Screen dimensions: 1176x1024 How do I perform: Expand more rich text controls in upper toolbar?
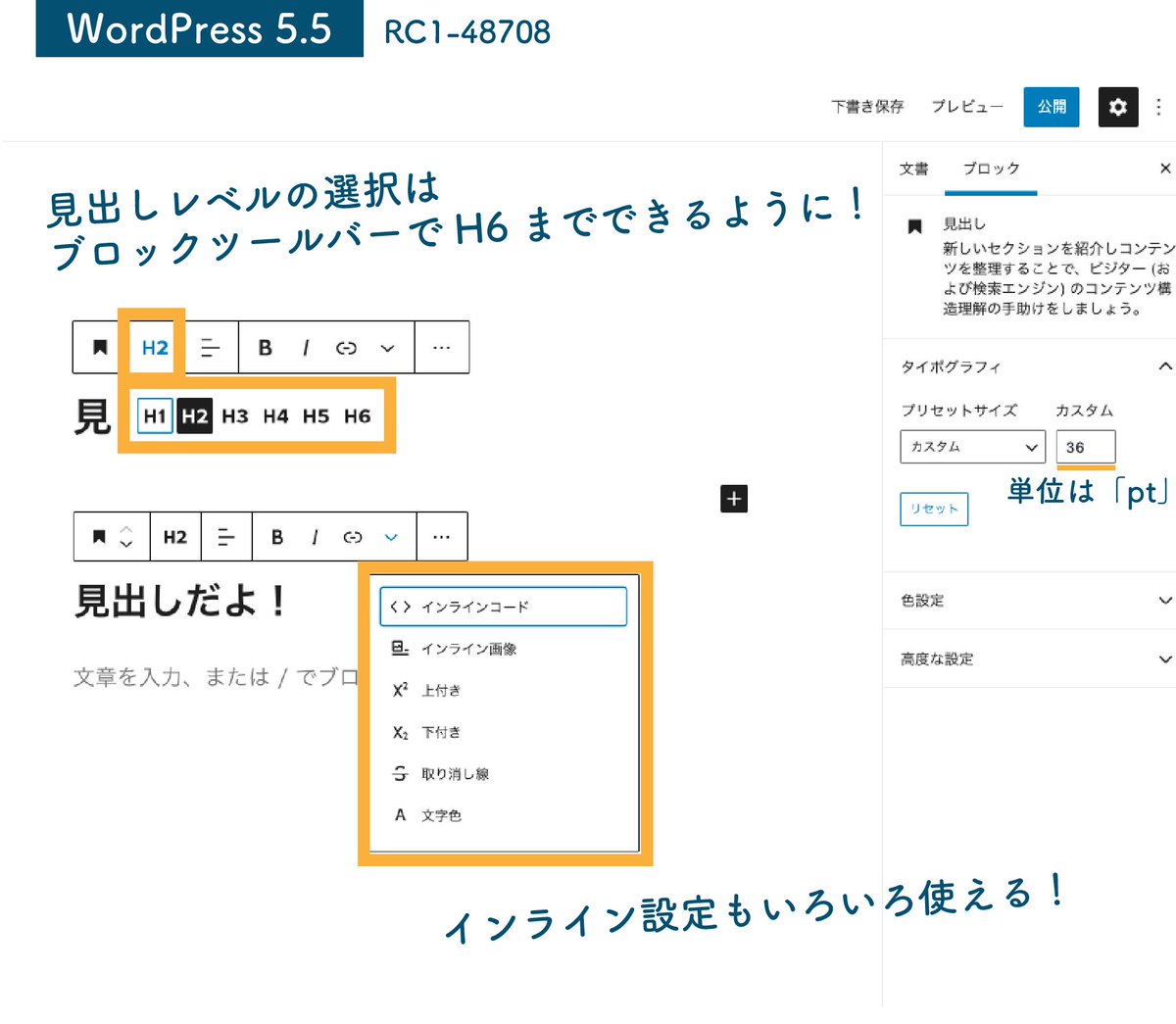click(388, 348)
